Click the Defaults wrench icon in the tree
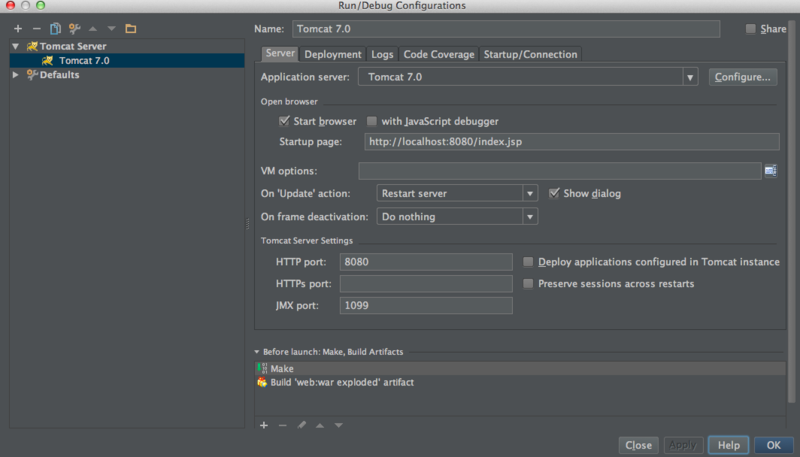 [x=32, y=75]
